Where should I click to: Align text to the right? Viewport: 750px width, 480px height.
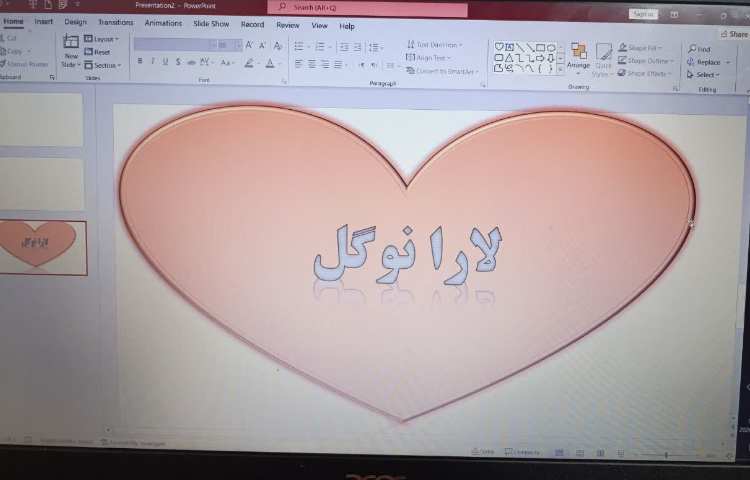click(325, 64)
